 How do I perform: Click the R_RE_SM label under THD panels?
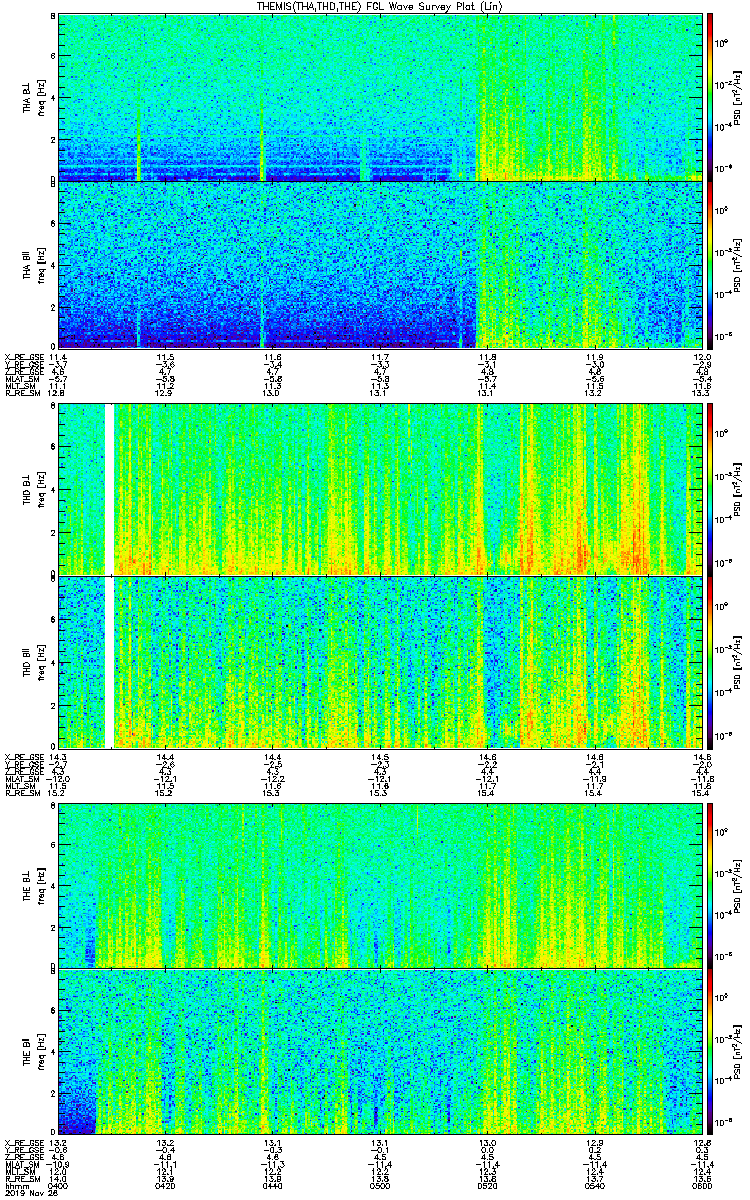tap(21, 793)
